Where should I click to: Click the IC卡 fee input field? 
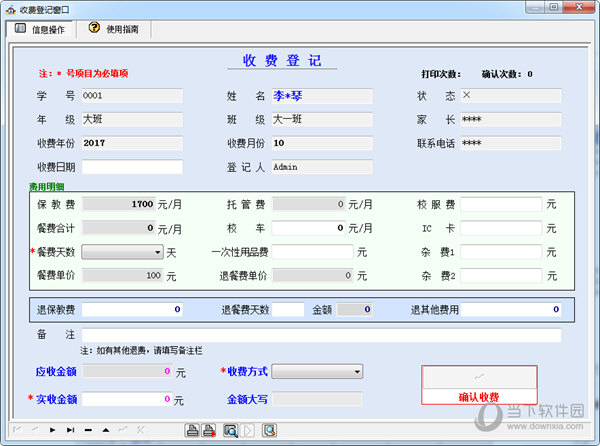(501, 228)
